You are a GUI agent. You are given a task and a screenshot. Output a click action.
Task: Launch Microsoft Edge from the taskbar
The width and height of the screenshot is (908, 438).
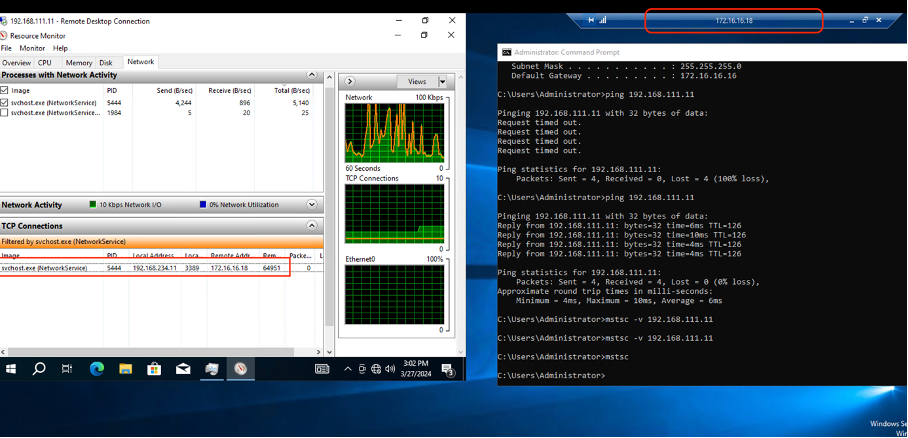pos(97,368)
